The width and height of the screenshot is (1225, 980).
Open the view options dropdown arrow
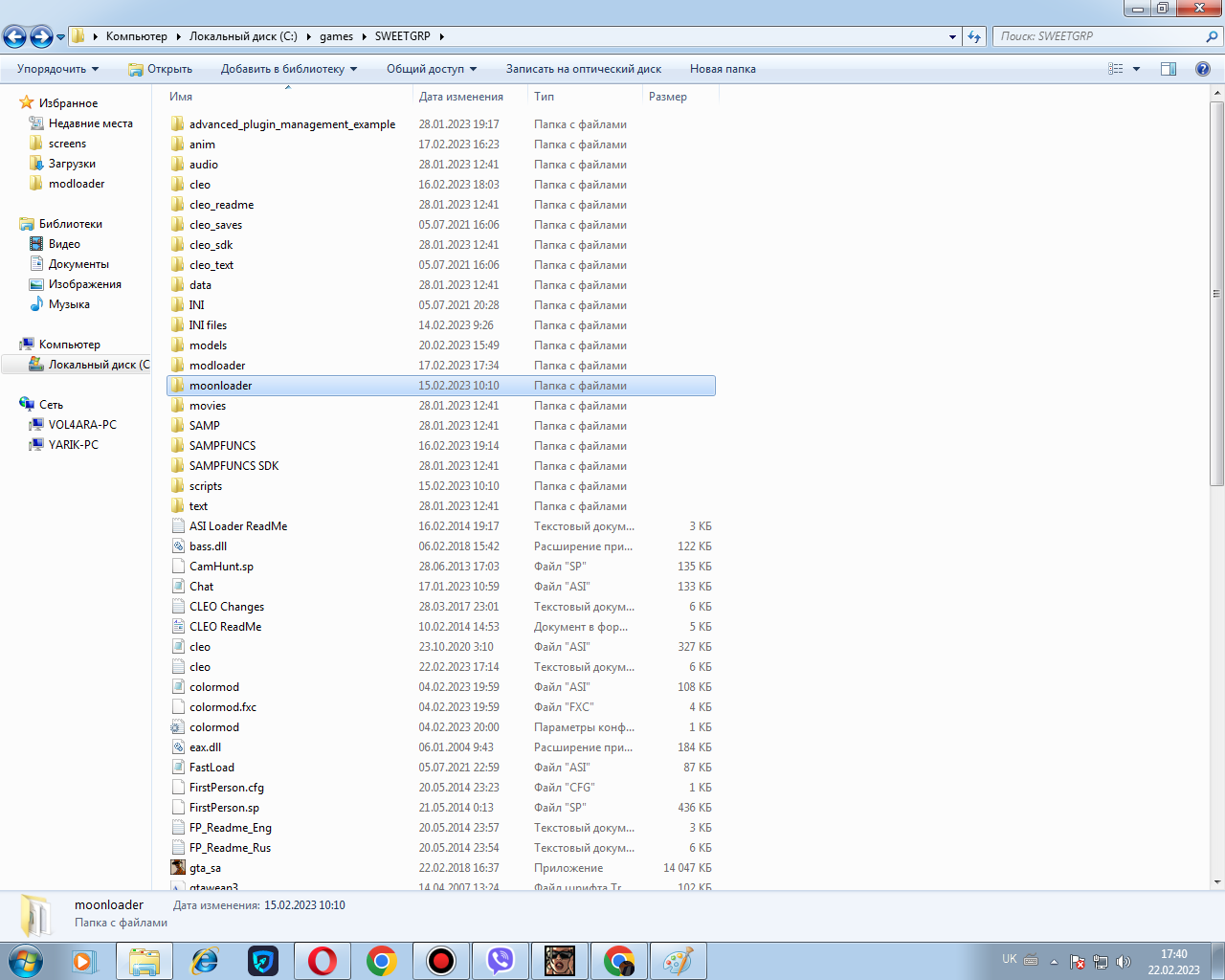click(x=1137, y=69)
